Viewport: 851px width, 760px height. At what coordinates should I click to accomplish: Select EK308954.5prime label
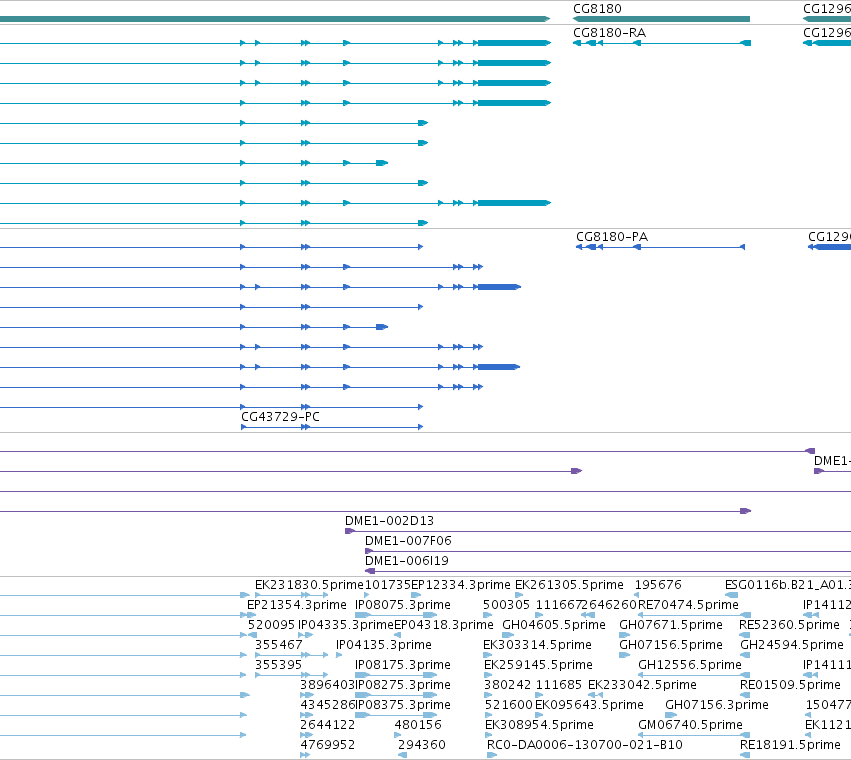pos(539,725)
